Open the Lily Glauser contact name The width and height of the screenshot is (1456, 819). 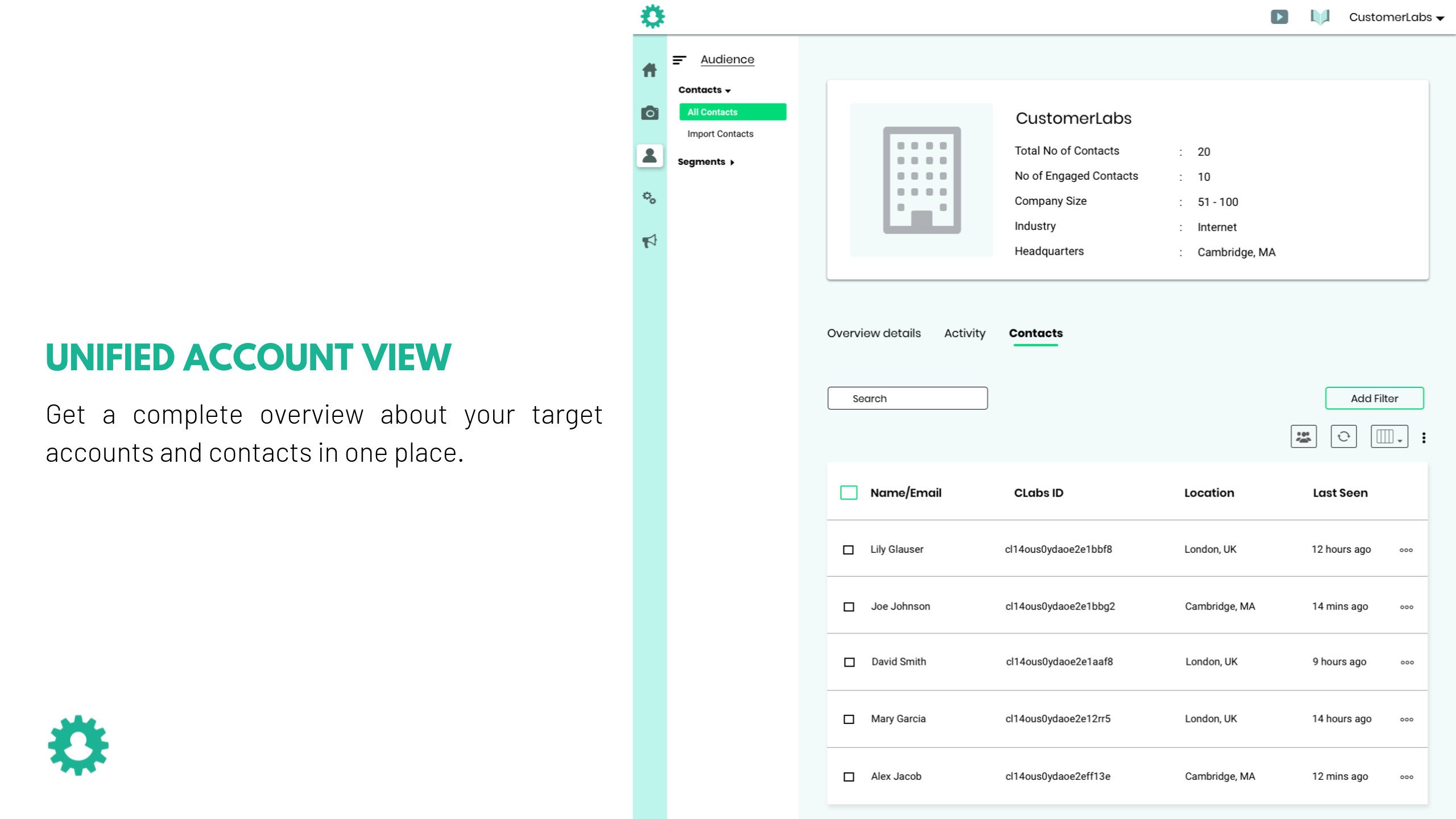click(896, 549)
